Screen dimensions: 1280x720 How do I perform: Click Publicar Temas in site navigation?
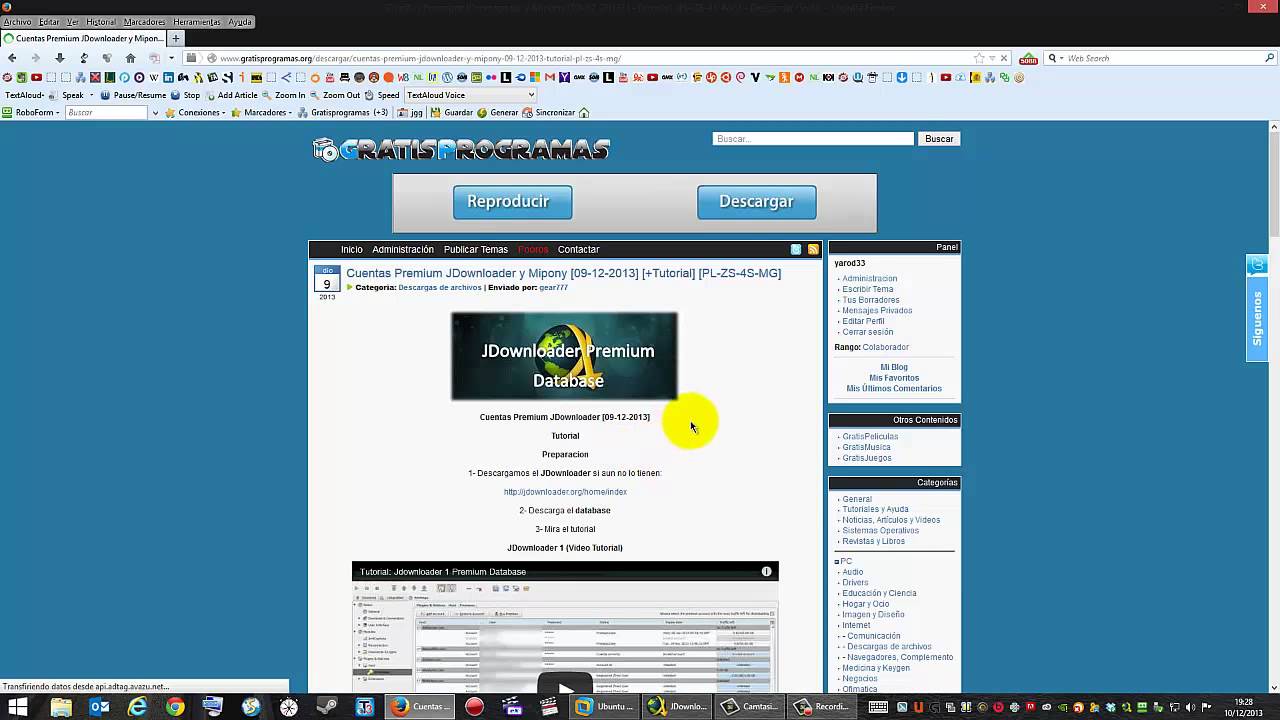[476, 250]
